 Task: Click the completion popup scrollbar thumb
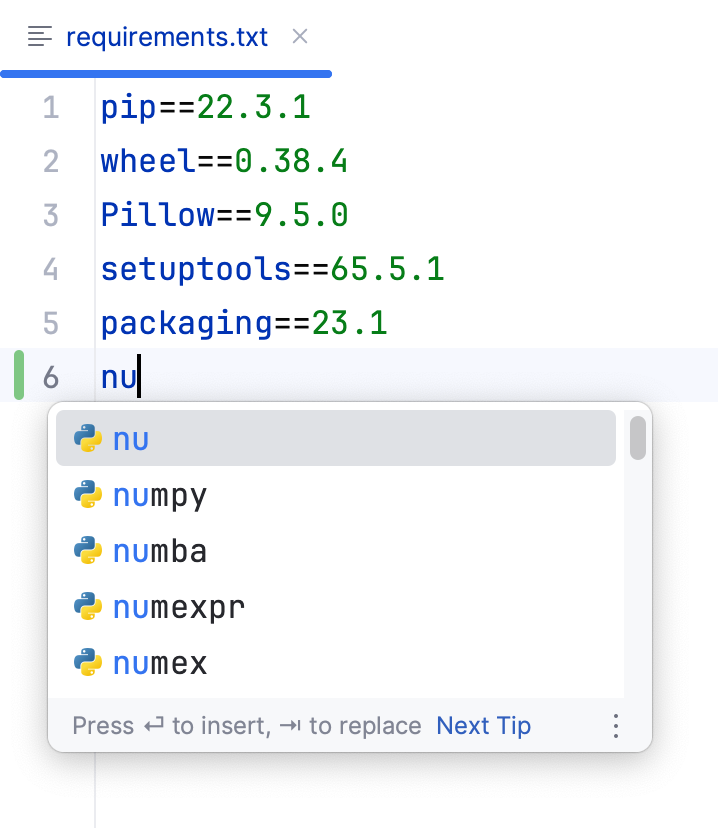point(637,437)
